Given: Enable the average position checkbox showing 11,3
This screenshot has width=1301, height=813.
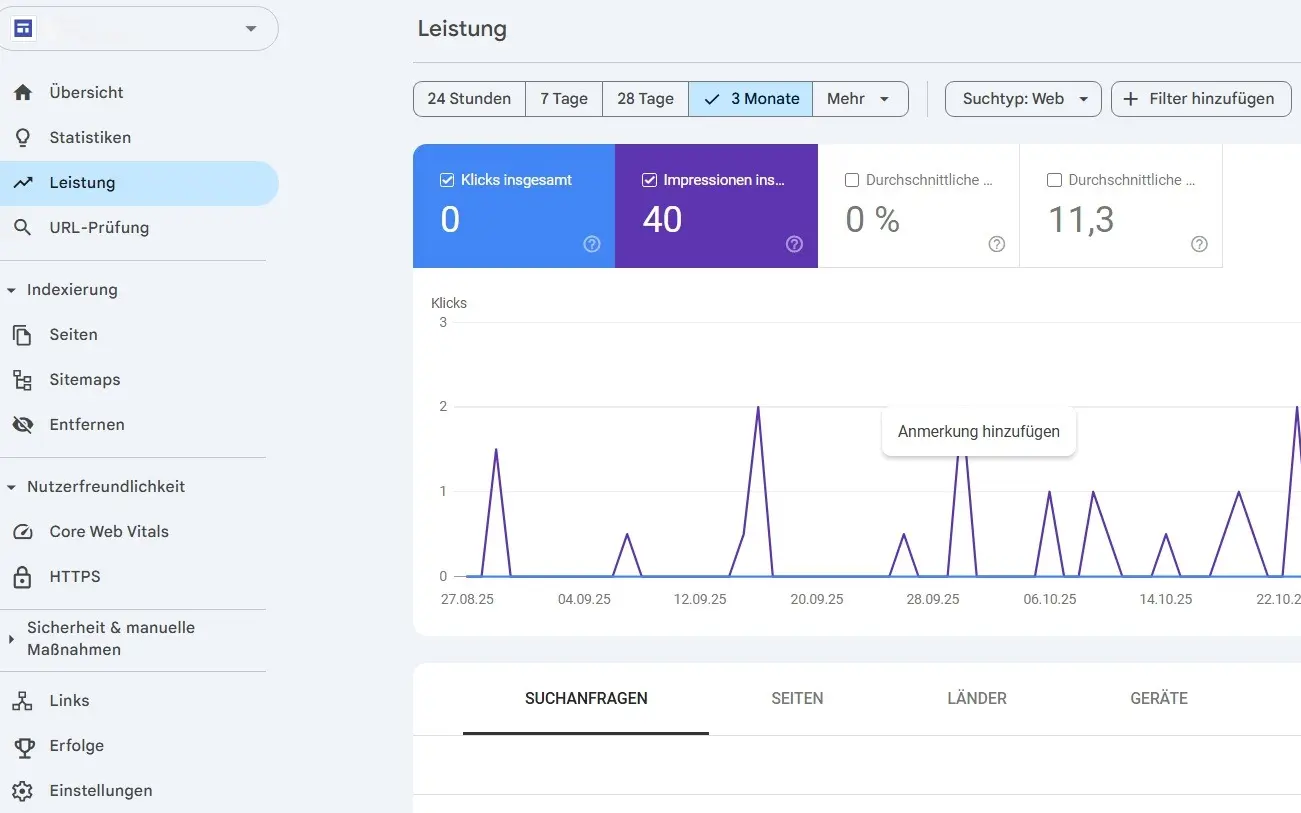Looking at the screenshot, I should point(1054,181).
